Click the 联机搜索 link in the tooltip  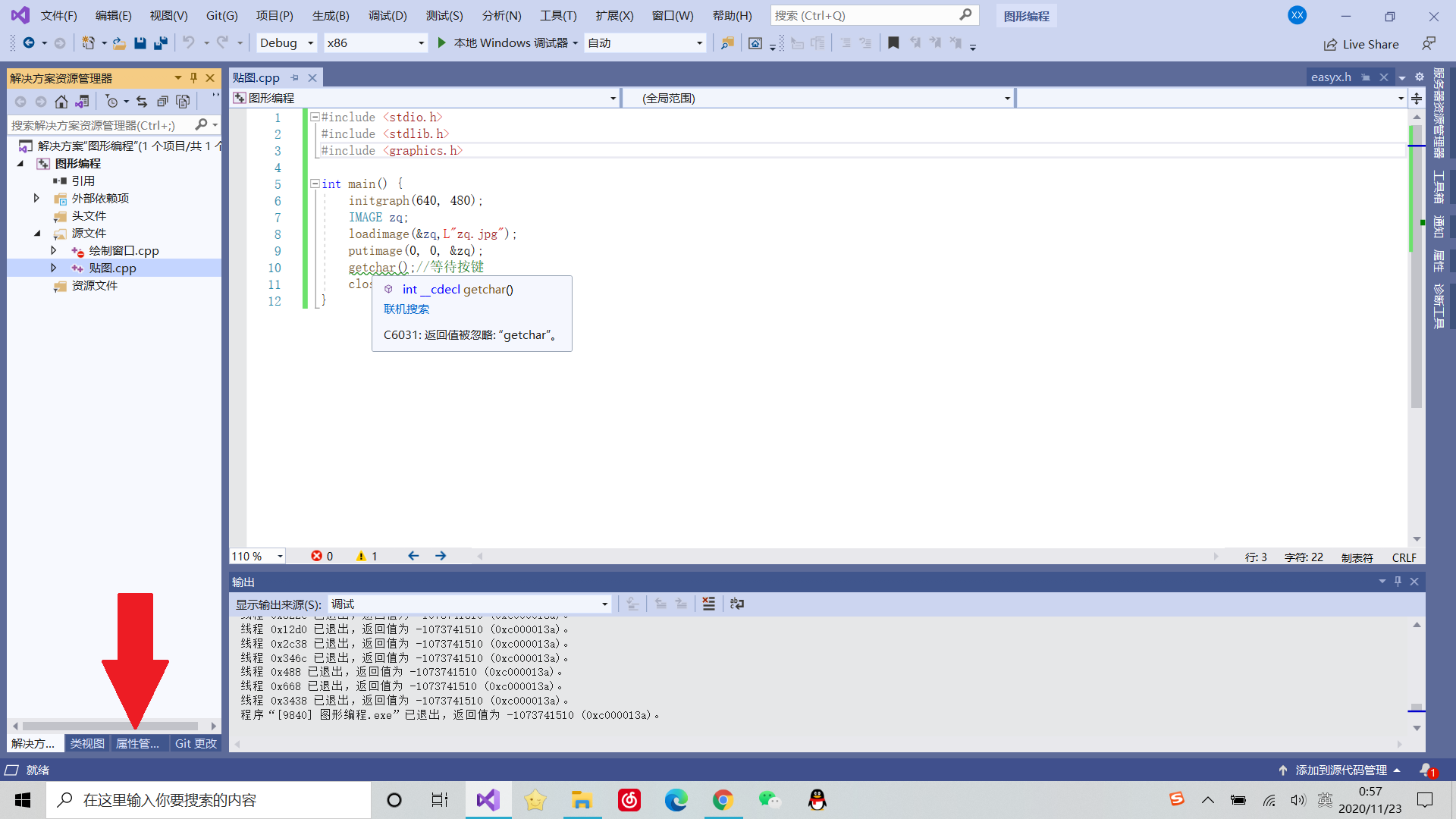(406, 309)
